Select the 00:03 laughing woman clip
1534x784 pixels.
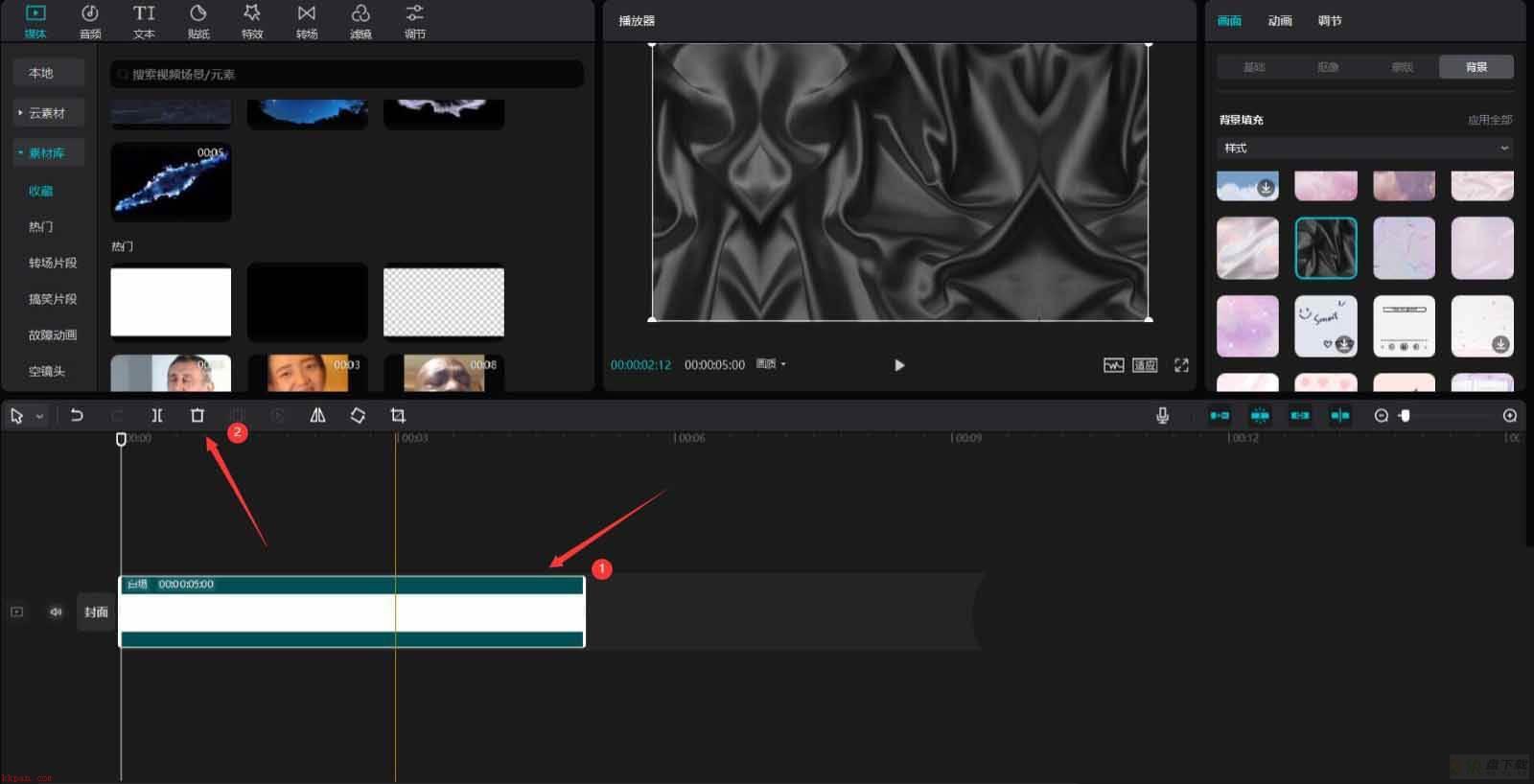[x=308, y=373]
